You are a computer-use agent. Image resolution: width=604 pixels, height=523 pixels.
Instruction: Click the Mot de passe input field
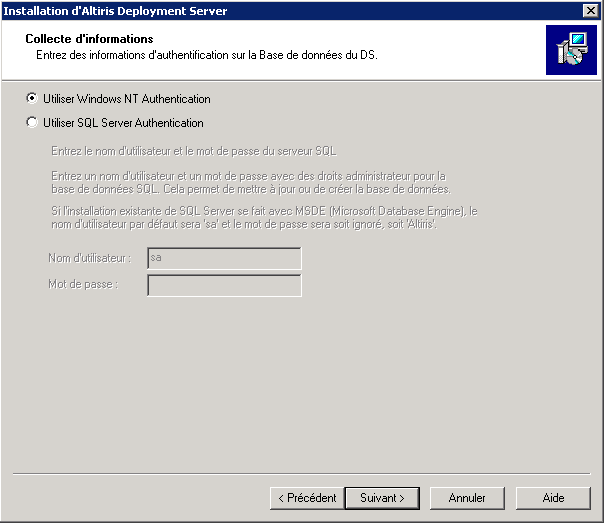[x=224, y=285]
